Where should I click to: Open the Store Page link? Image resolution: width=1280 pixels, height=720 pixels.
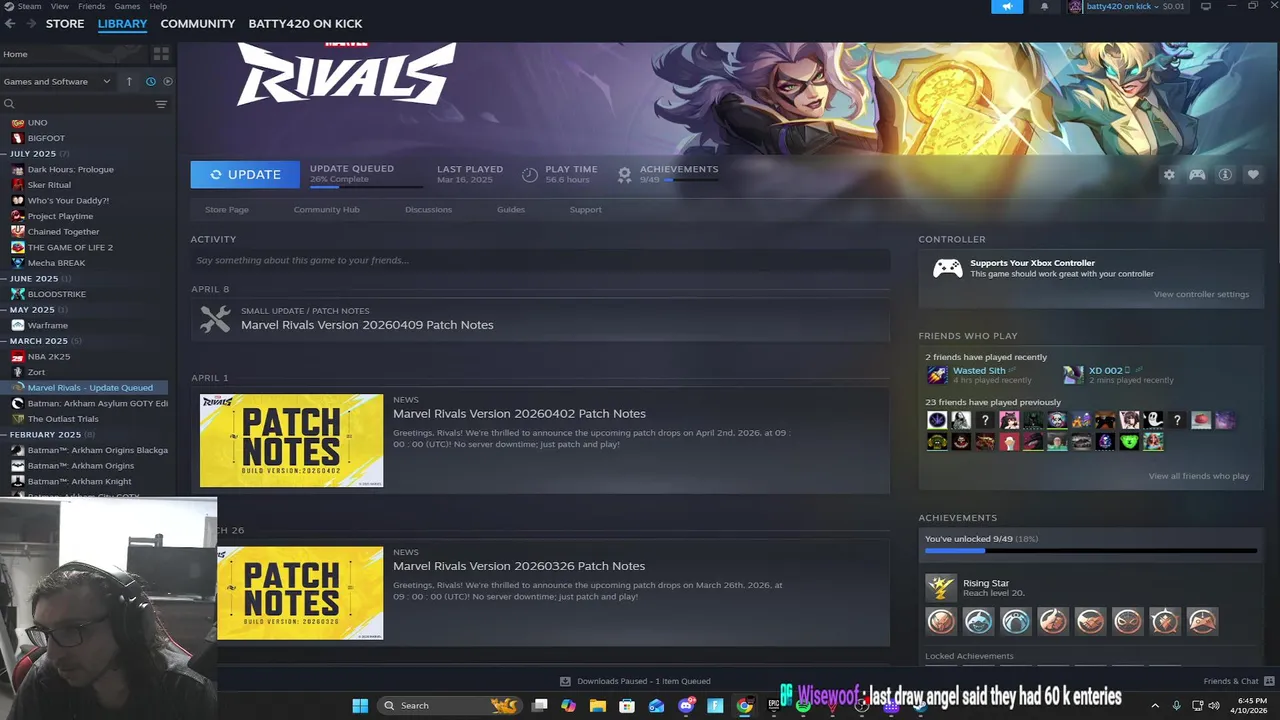226,209
